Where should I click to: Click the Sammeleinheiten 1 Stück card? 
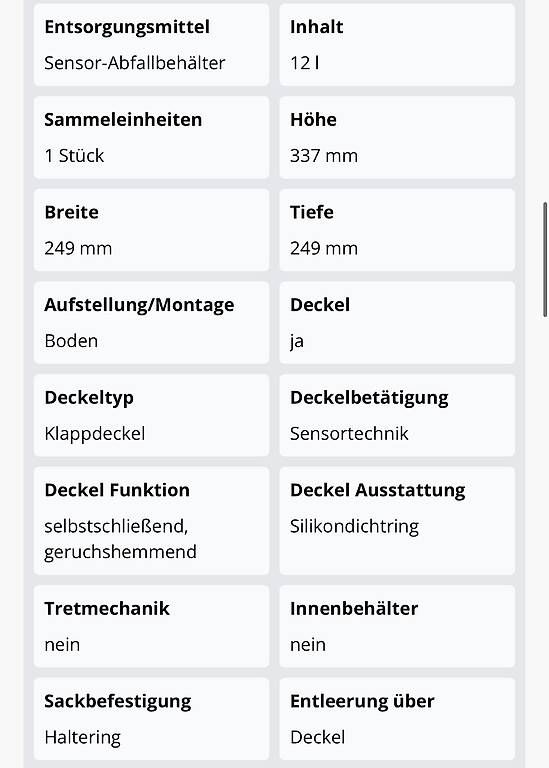coord(151,138)
